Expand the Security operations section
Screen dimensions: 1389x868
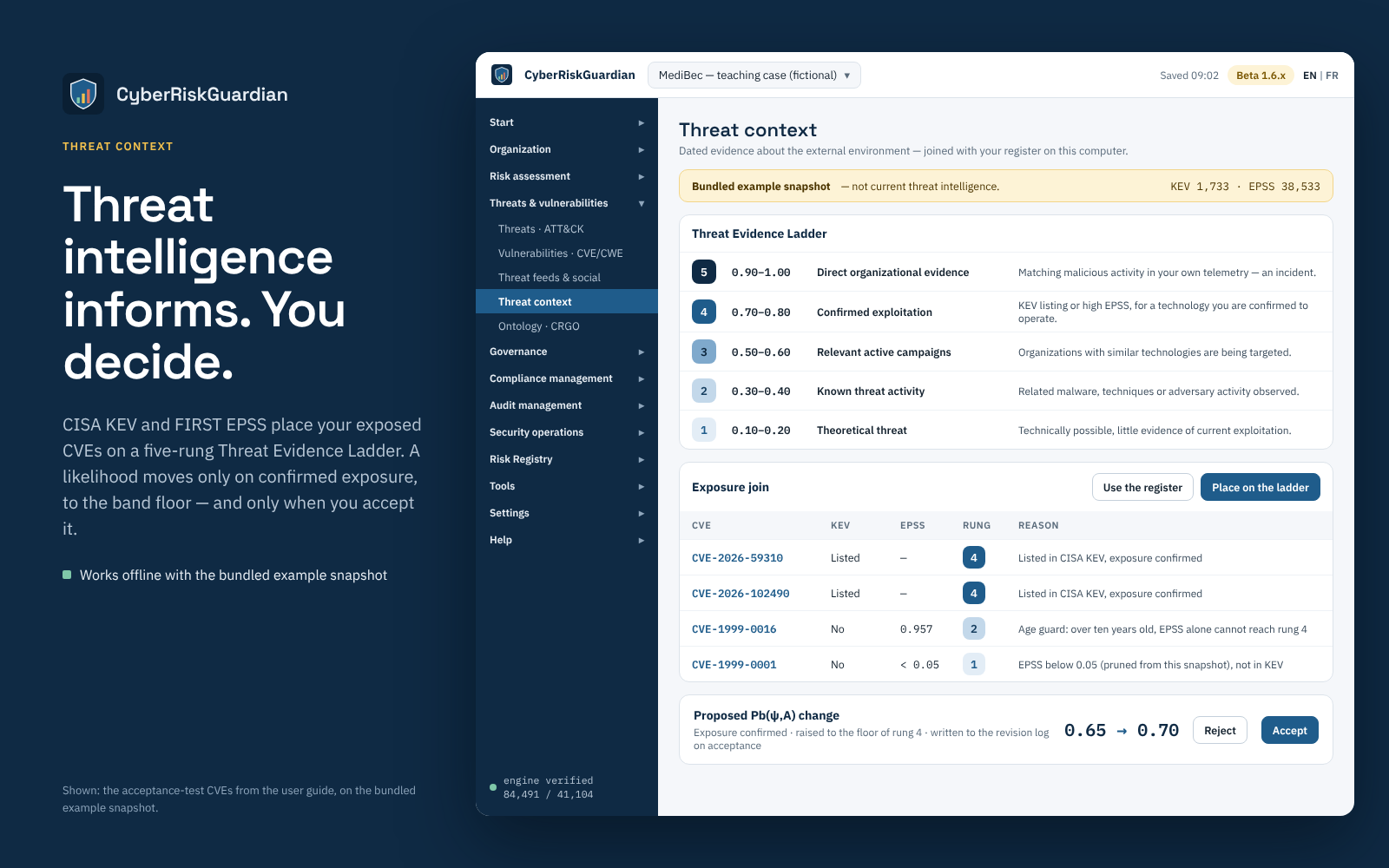pyautogui.click(x=567, y=432)
